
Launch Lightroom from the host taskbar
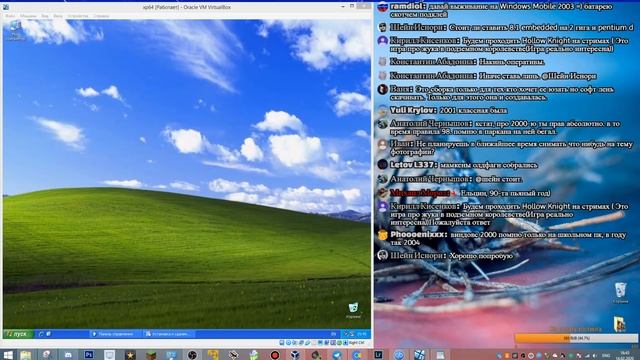tap(378, 354)
